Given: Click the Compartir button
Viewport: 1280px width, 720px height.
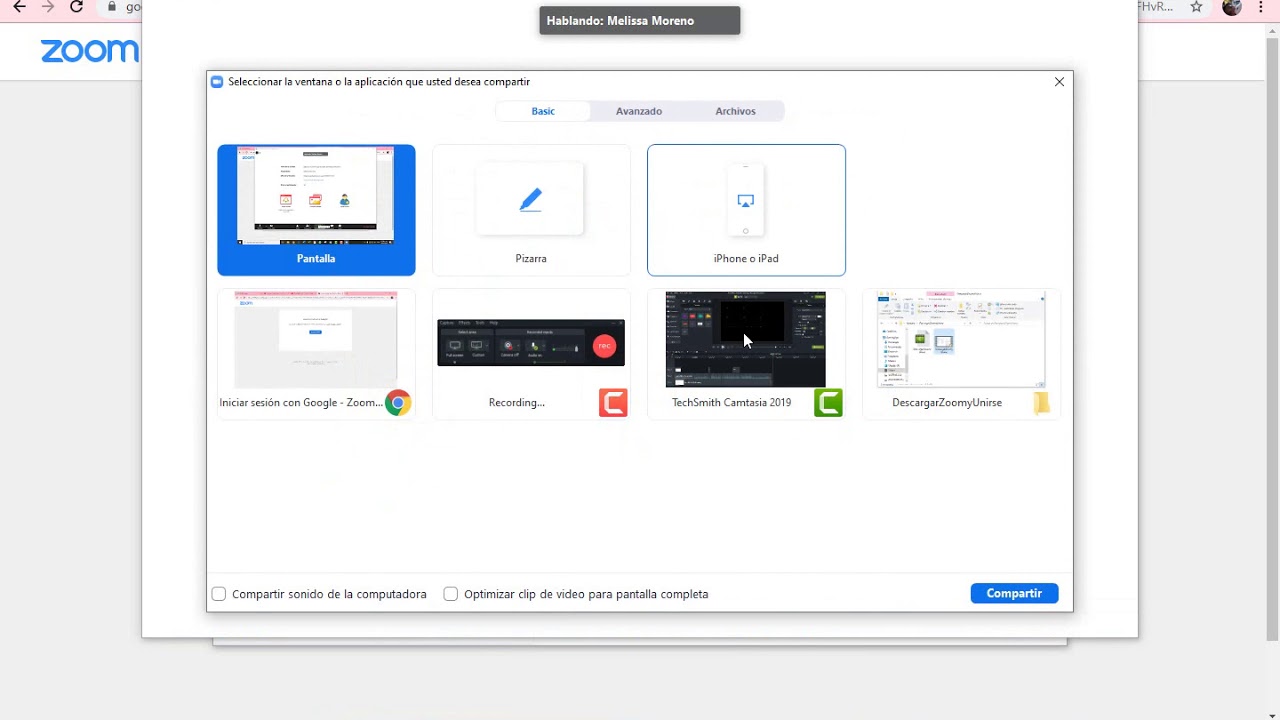Looking at the screenshot, I should (x=1014, y=593).
